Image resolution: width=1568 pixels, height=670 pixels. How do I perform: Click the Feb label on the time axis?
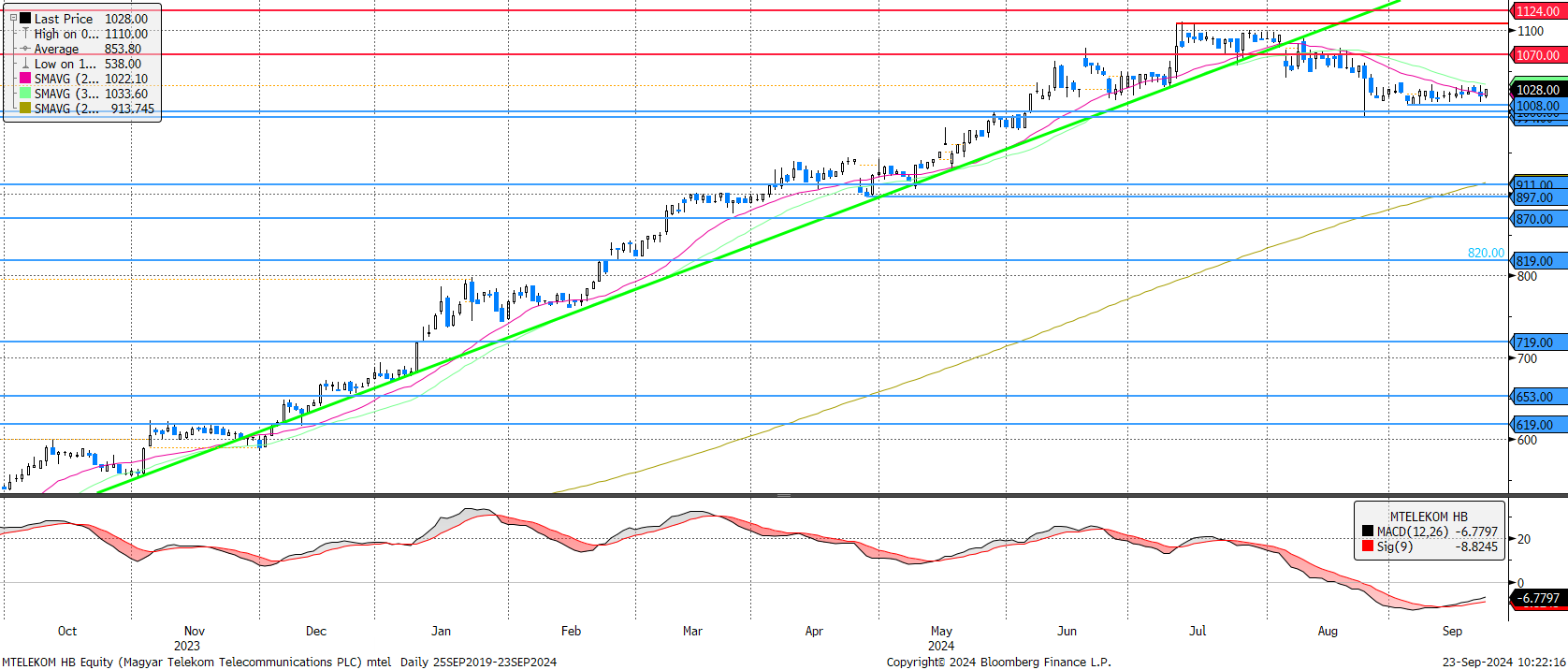(x=571, y=631)
